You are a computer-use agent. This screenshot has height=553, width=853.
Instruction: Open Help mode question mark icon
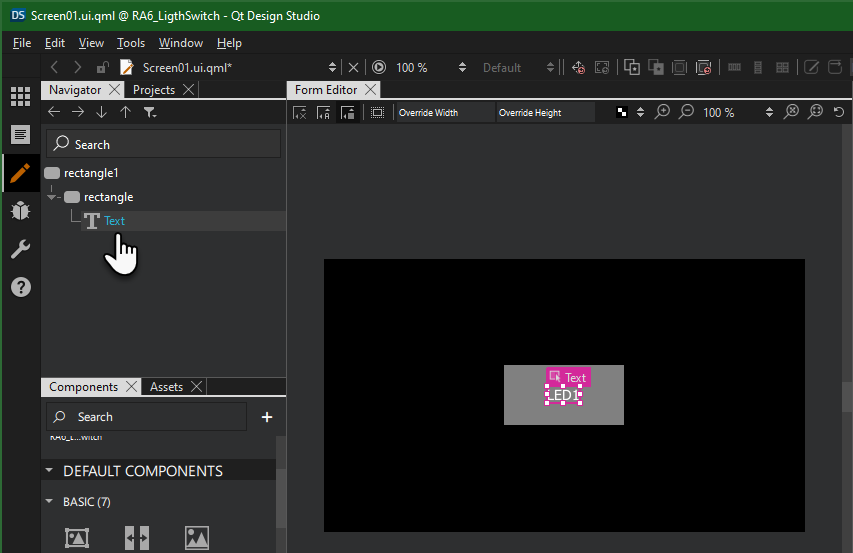click(20, 287)
